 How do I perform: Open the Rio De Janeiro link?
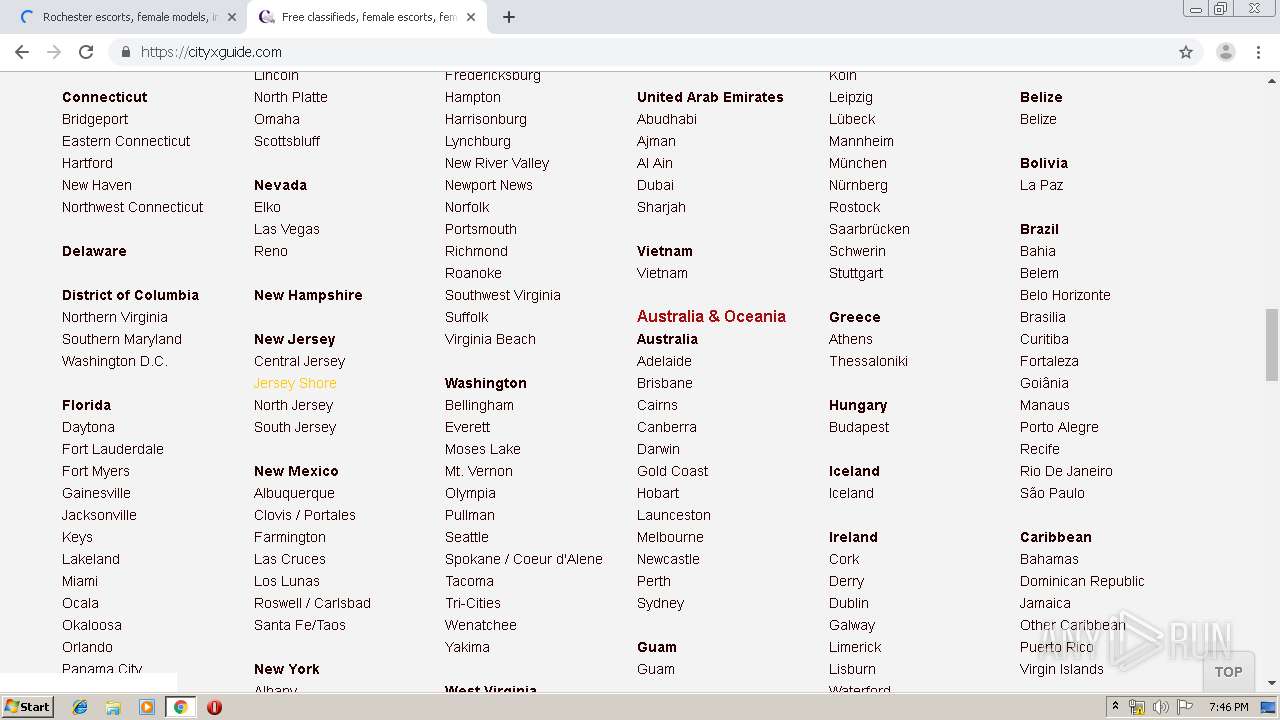click(1066, 471)
